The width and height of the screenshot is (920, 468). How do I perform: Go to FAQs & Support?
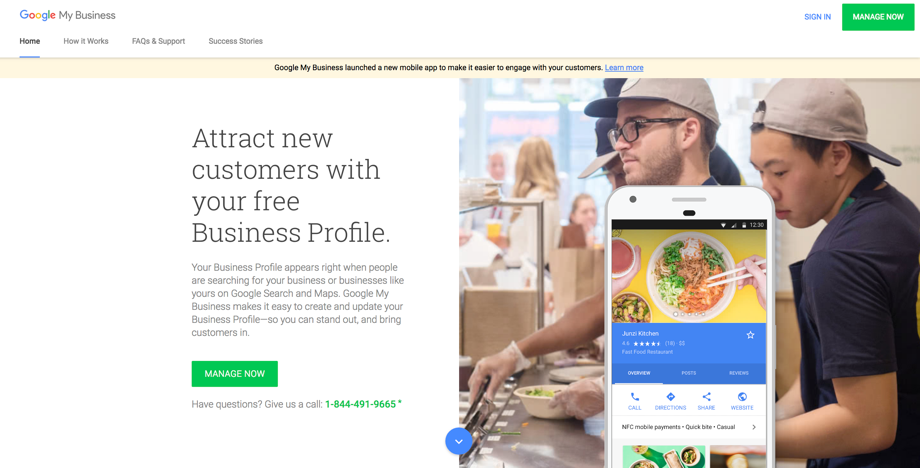(158, 41)
